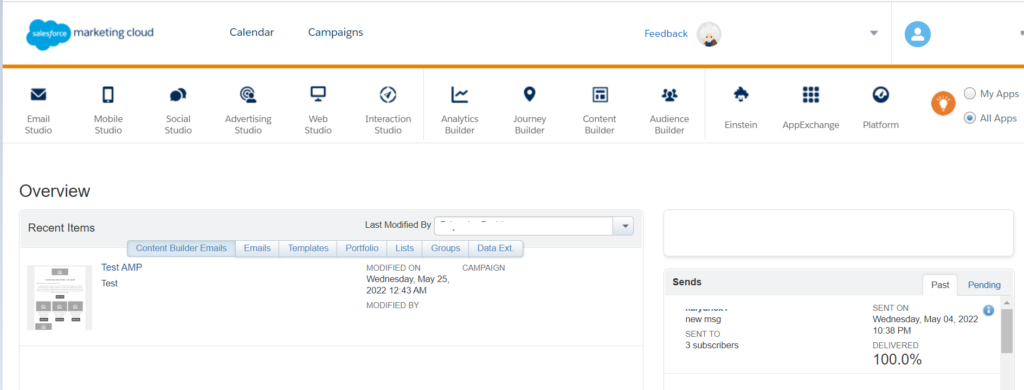
Task: Click the Salesforce Marketing Cloud logo
Action: click(90, 33)
